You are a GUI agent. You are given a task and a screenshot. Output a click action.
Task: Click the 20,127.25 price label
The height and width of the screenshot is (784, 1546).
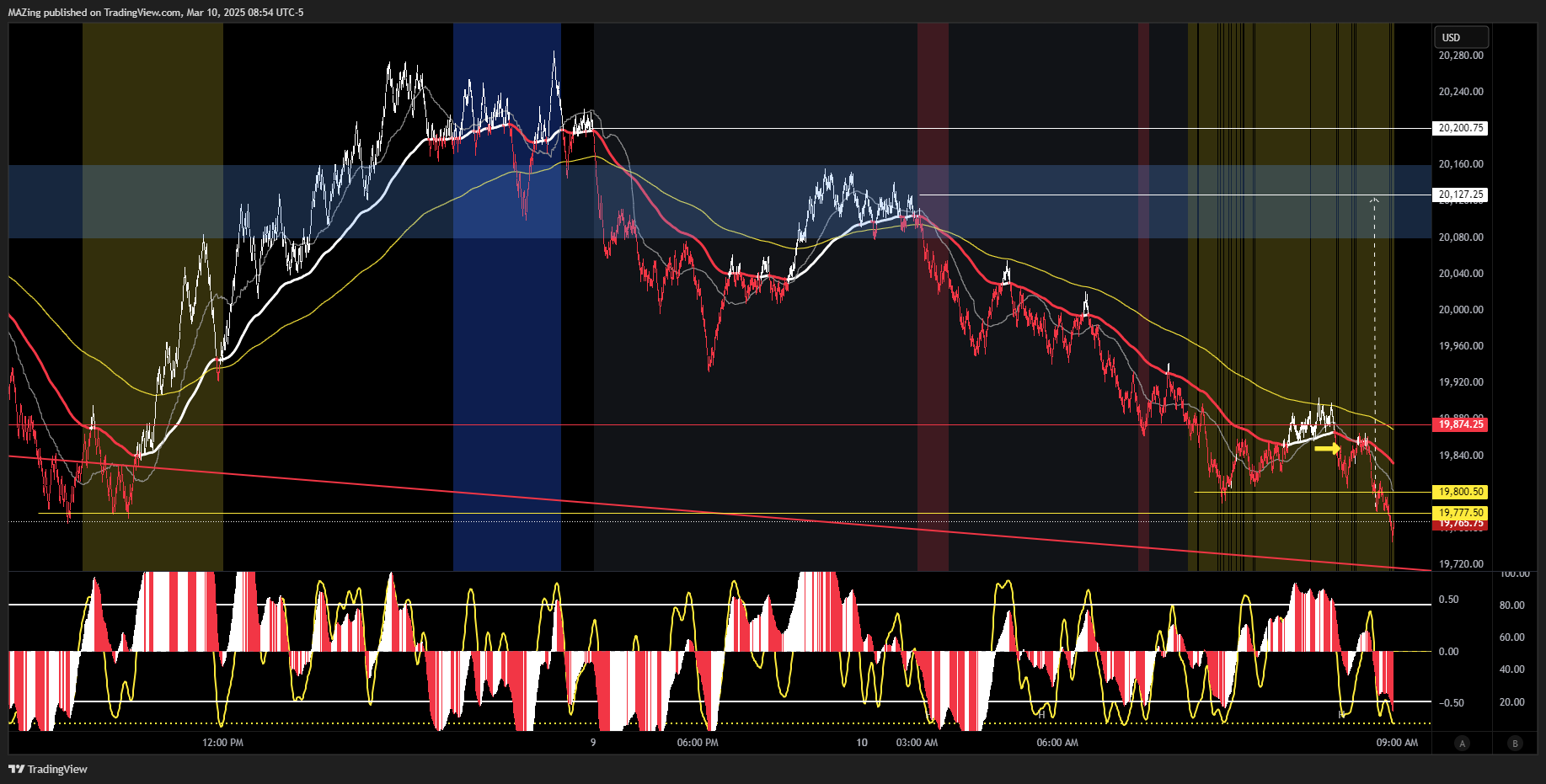click(1460, 195)
